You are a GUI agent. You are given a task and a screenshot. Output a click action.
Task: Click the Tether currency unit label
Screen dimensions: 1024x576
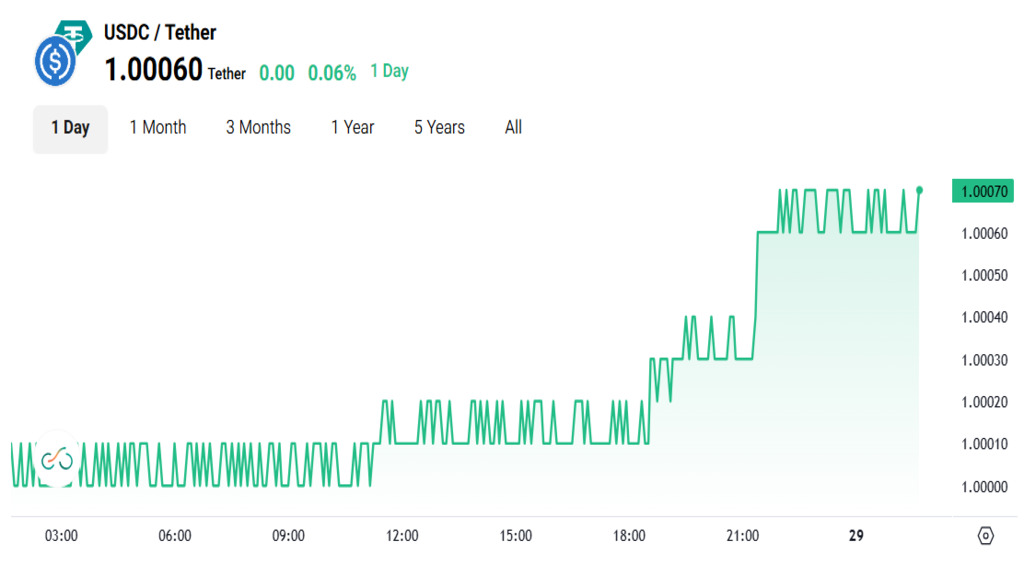click(227, 74)
